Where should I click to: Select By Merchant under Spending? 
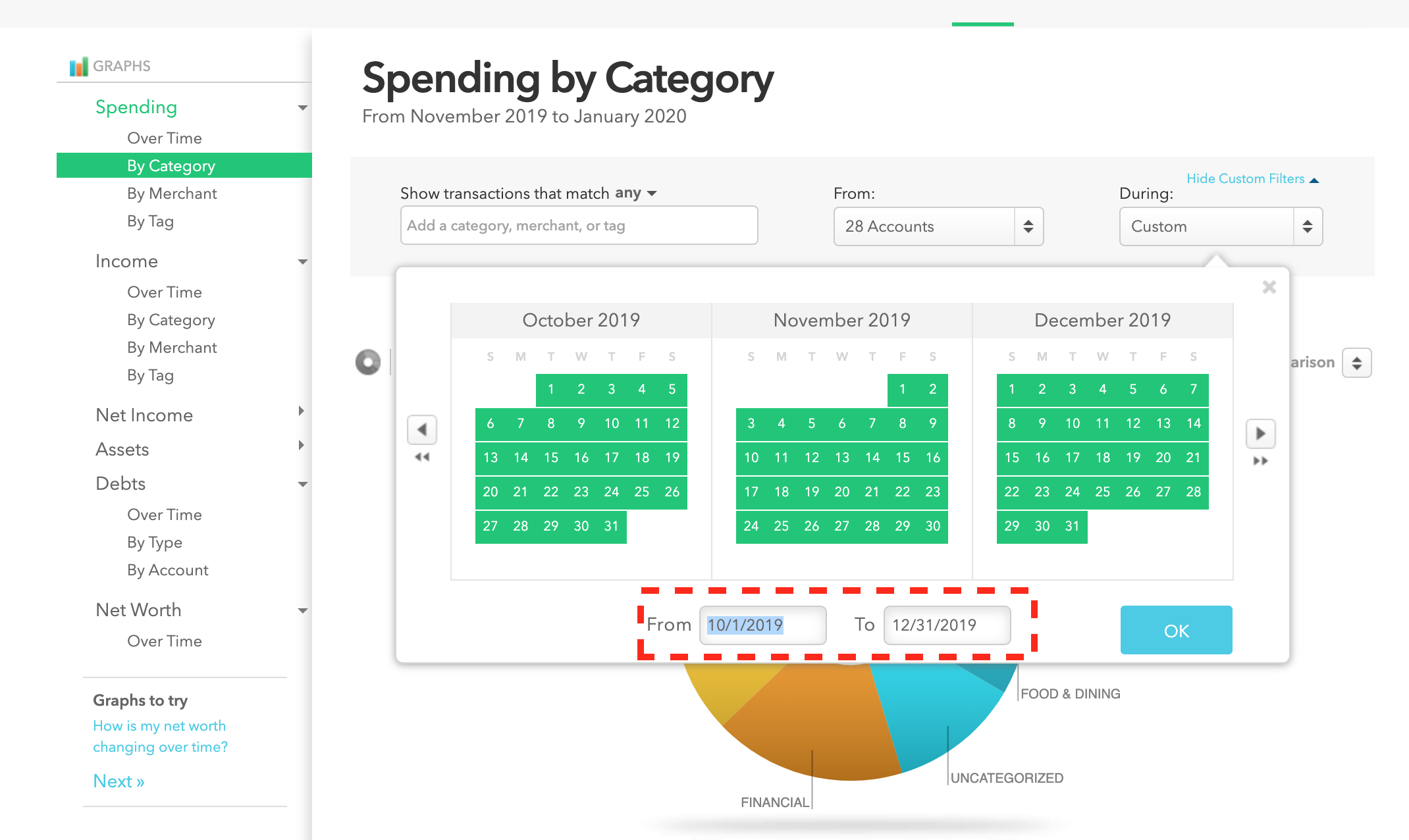pyautogui.click(x=172, y=194)
